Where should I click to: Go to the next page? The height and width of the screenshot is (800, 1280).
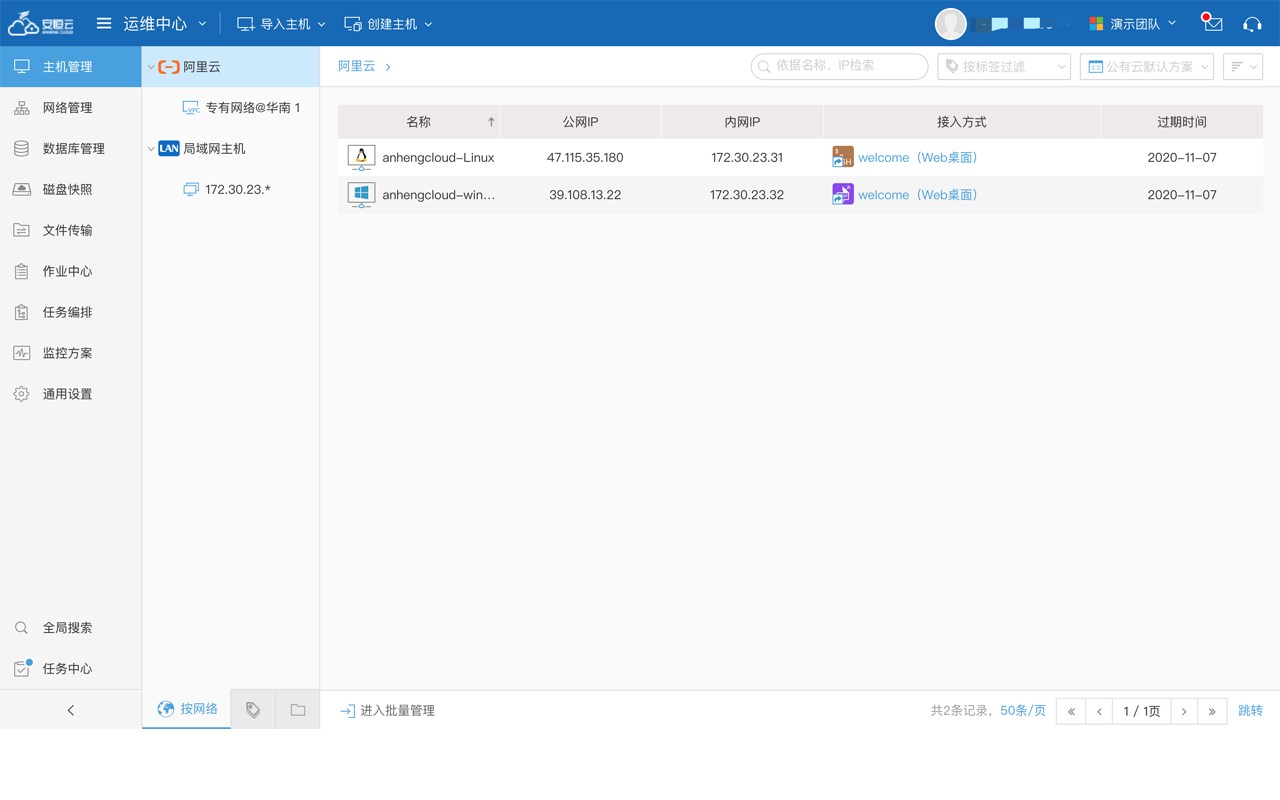point(1184,711)
